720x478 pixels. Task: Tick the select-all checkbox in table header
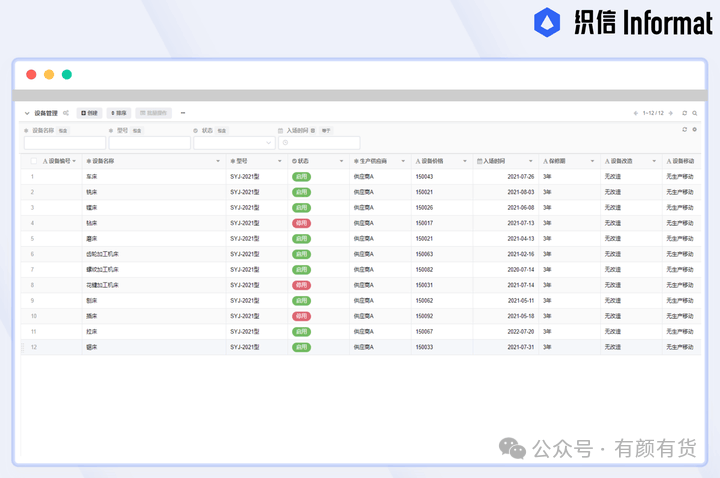tap(33, 161)
